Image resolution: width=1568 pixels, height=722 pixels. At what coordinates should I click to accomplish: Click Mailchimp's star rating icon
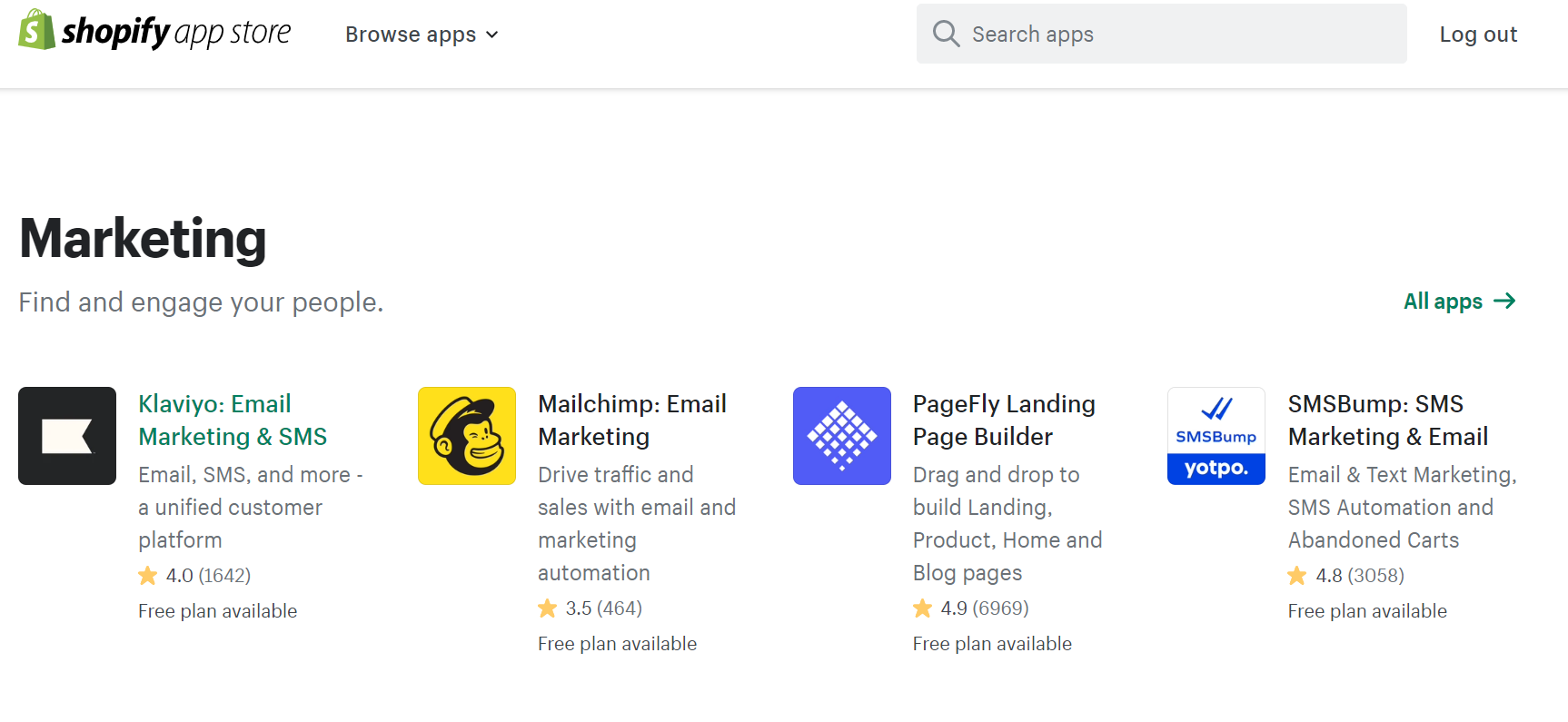pyautogui.click(x=548, y=608)
